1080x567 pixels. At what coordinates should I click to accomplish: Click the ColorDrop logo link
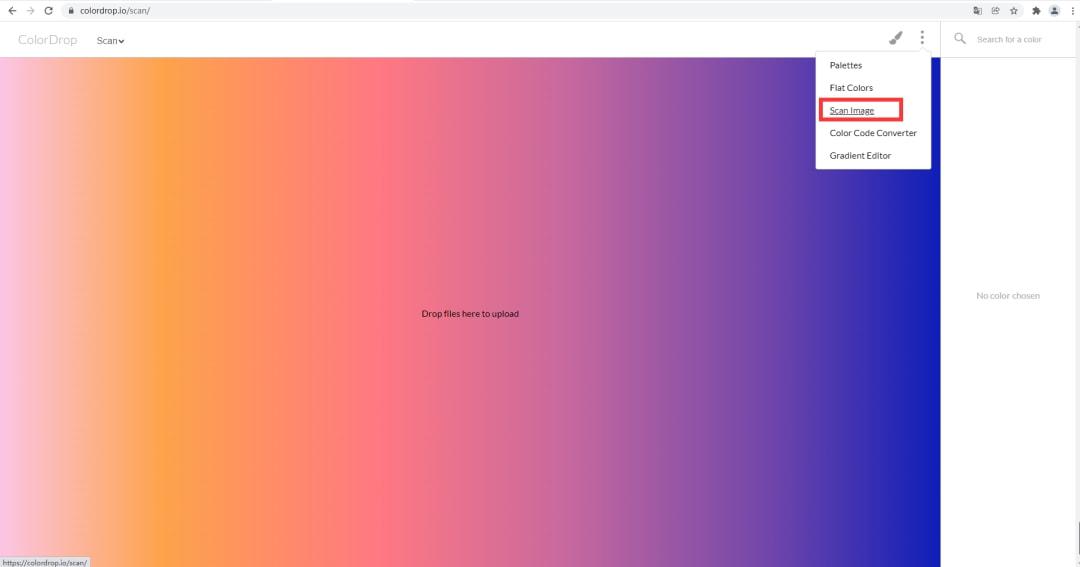[x=47, y=40]
